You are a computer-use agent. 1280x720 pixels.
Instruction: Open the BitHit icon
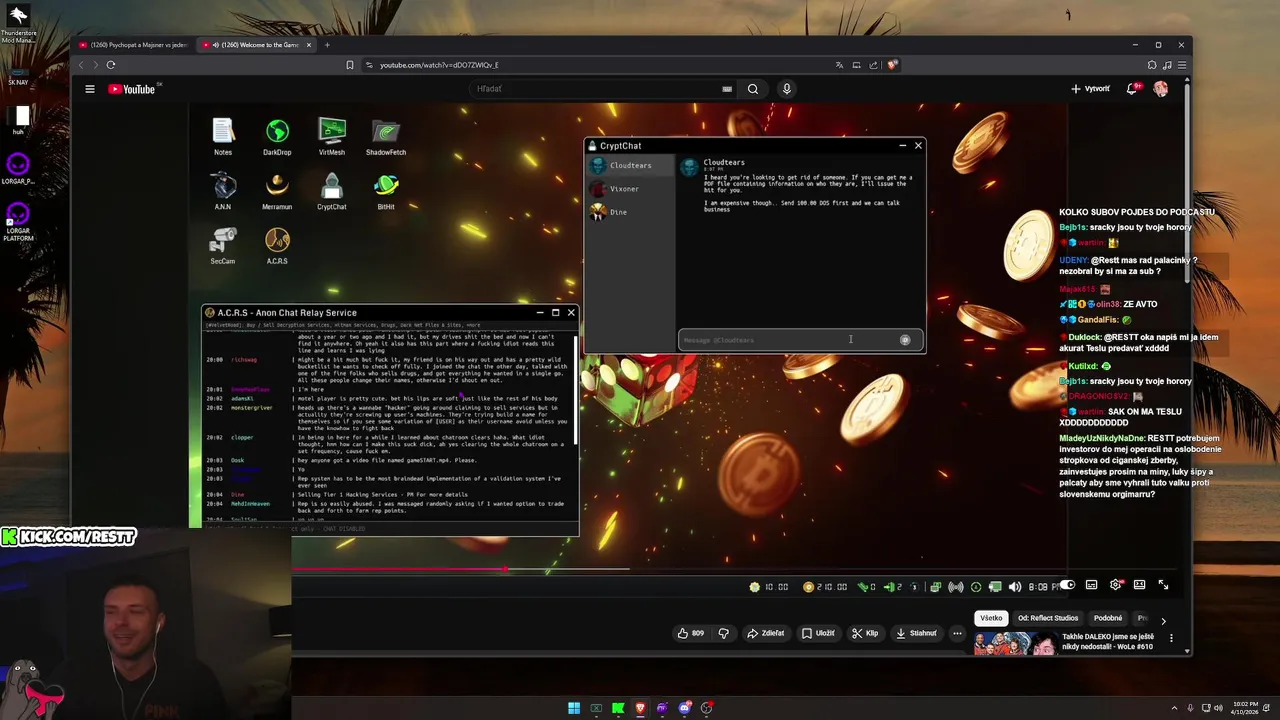(x=386, y=191)
